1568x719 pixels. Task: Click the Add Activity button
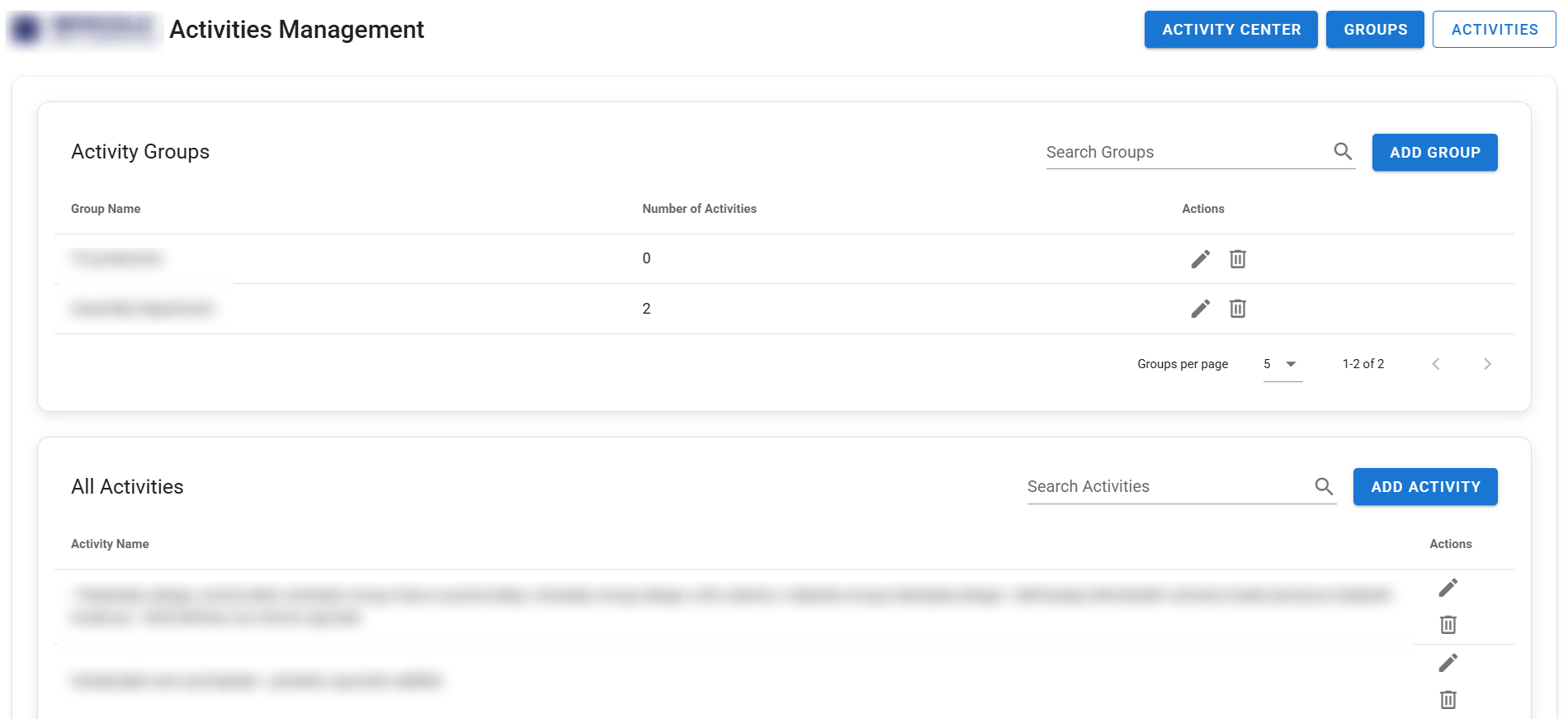1425,486
